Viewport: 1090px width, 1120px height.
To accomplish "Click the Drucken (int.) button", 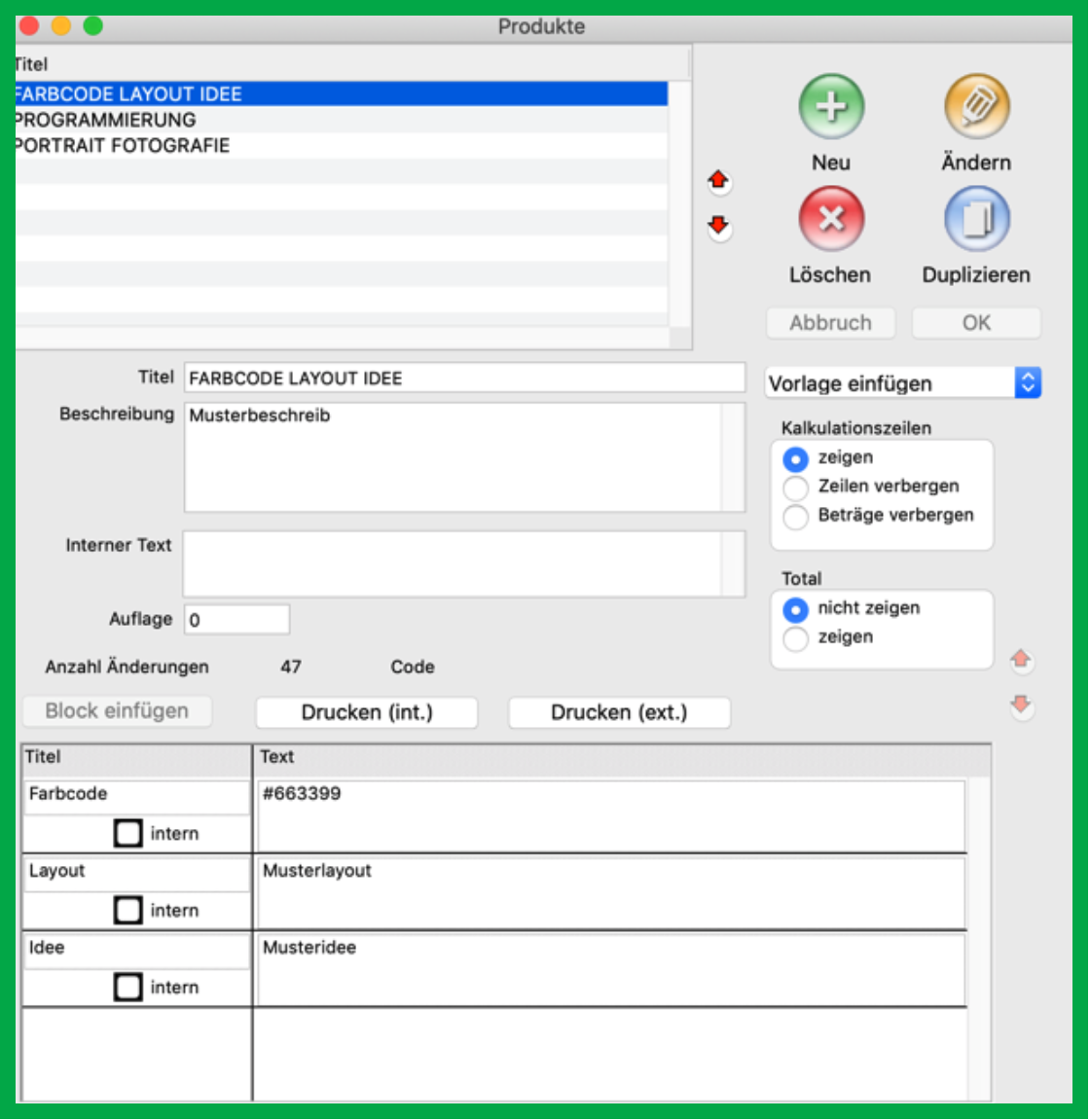I will pos(366,712).
